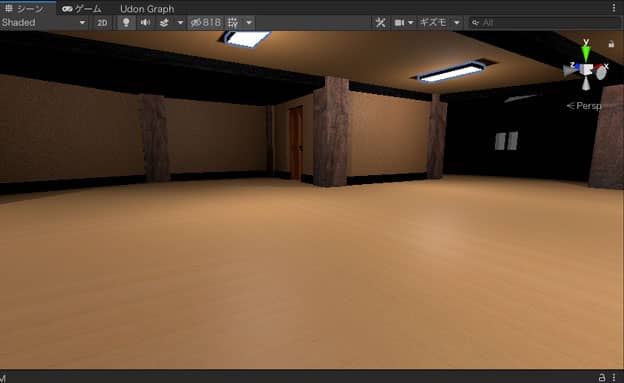The width and height of the screenshot is (624, 383).
Task: Click the scene camera settings icon
Action: point(399,23)
